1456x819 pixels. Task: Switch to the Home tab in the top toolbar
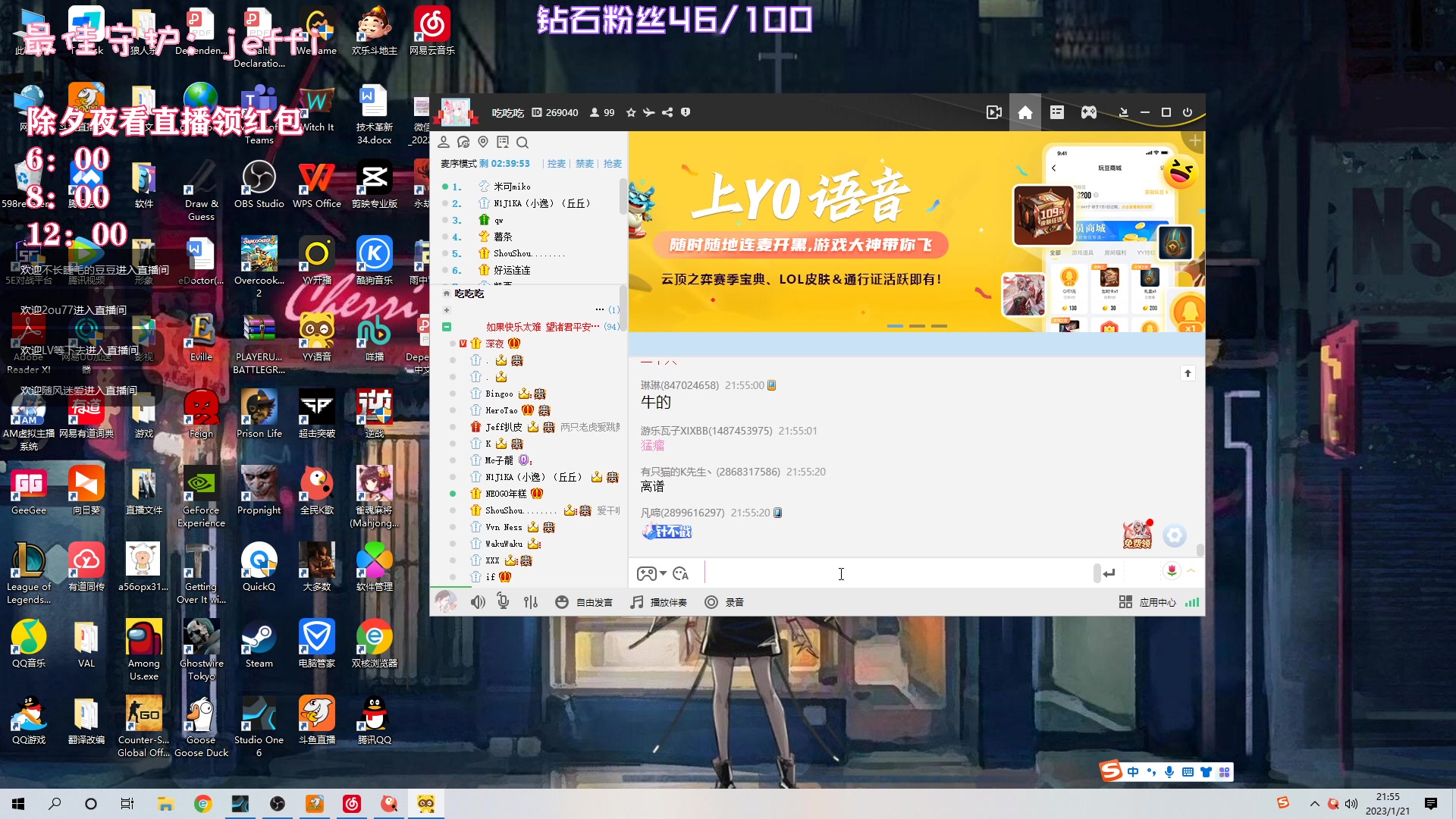click(1025, 111)
